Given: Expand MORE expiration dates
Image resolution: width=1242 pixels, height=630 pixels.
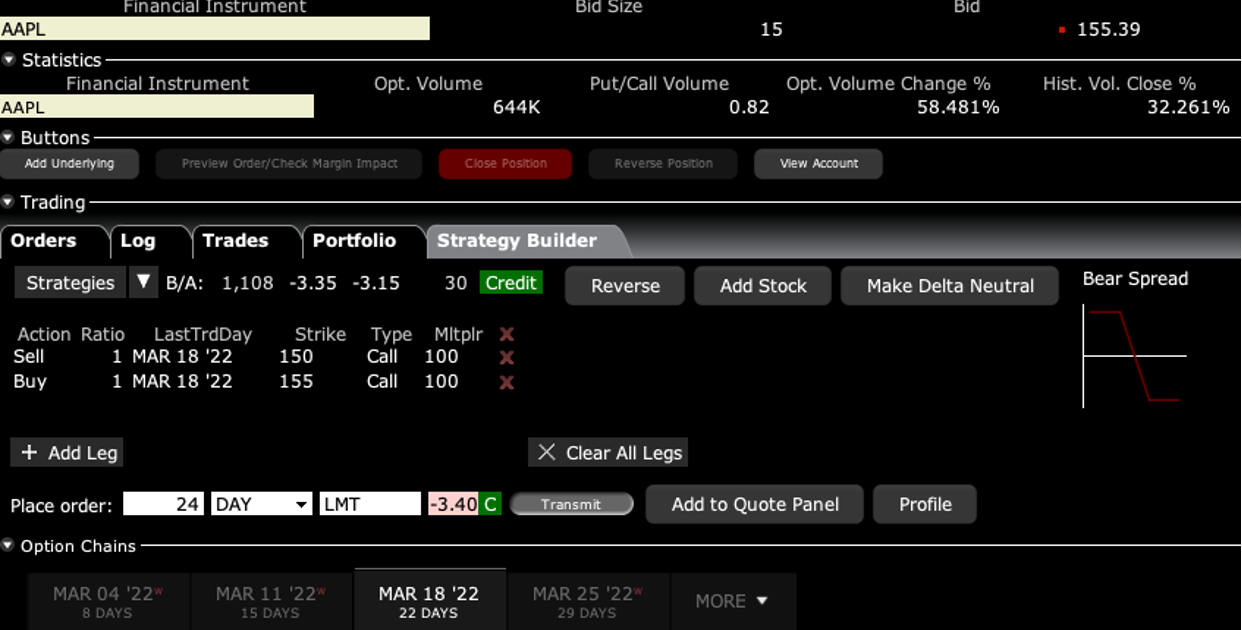Looking at the screenshot, I should click(733, 601).
